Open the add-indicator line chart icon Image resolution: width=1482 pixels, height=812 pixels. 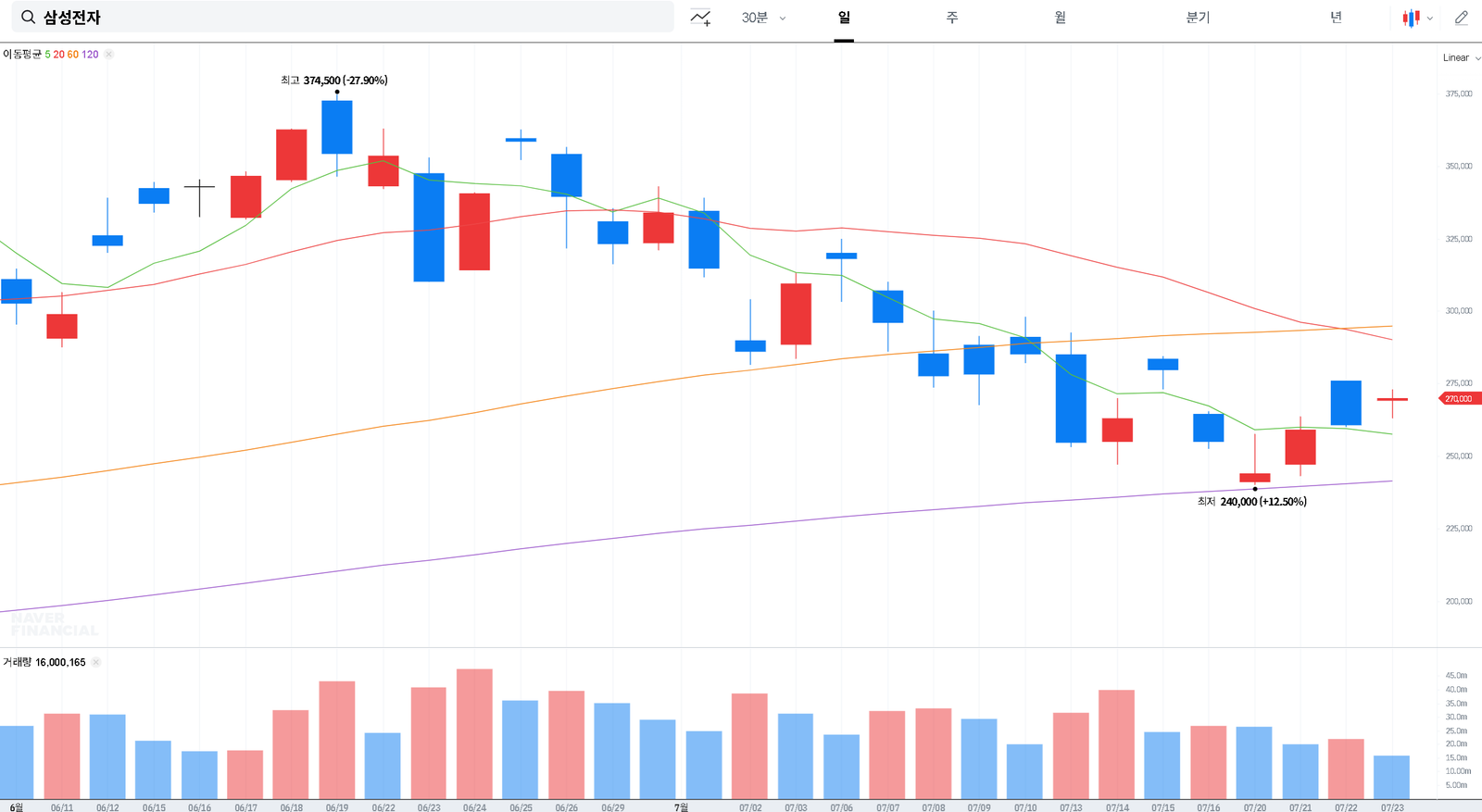(x=700, y=18)
